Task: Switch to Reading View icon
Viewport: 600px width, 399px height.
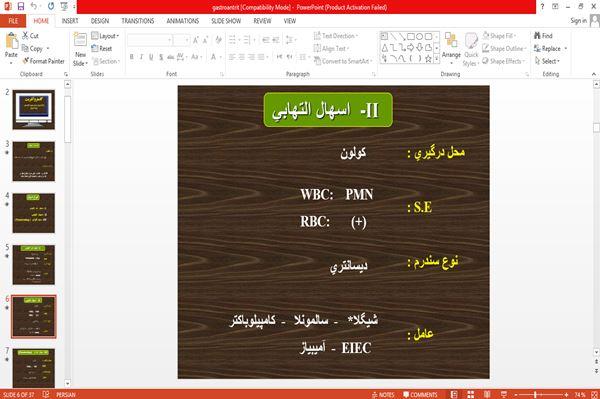Action: tap(487, 395)
